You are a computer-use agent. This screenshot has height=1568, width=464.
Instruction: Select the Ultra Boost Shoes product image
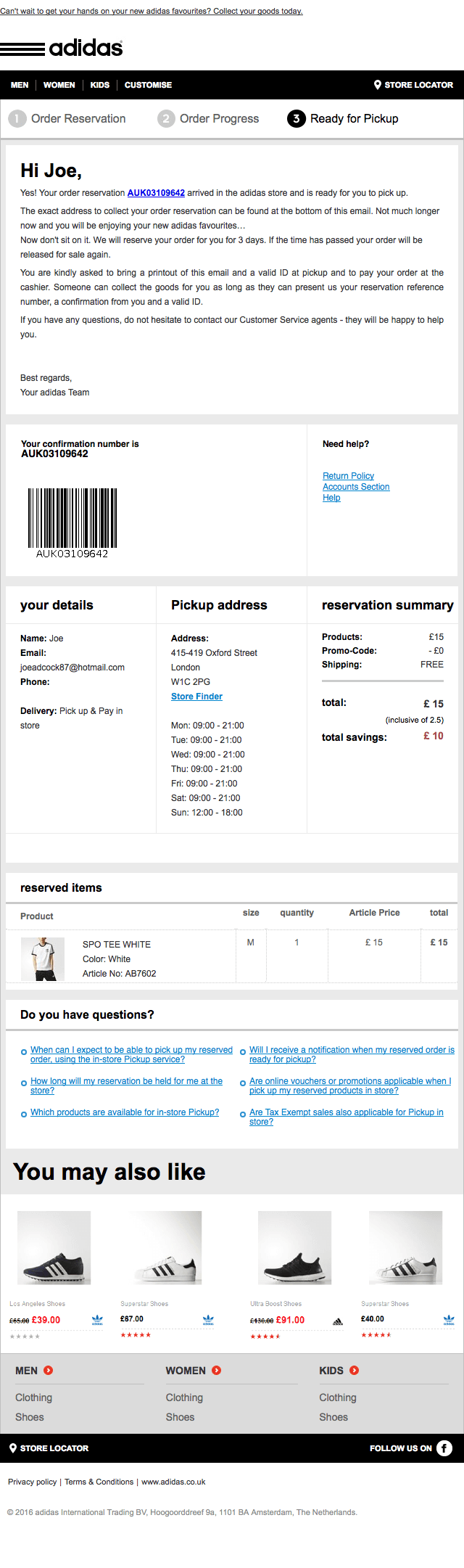click(294, 1247)
